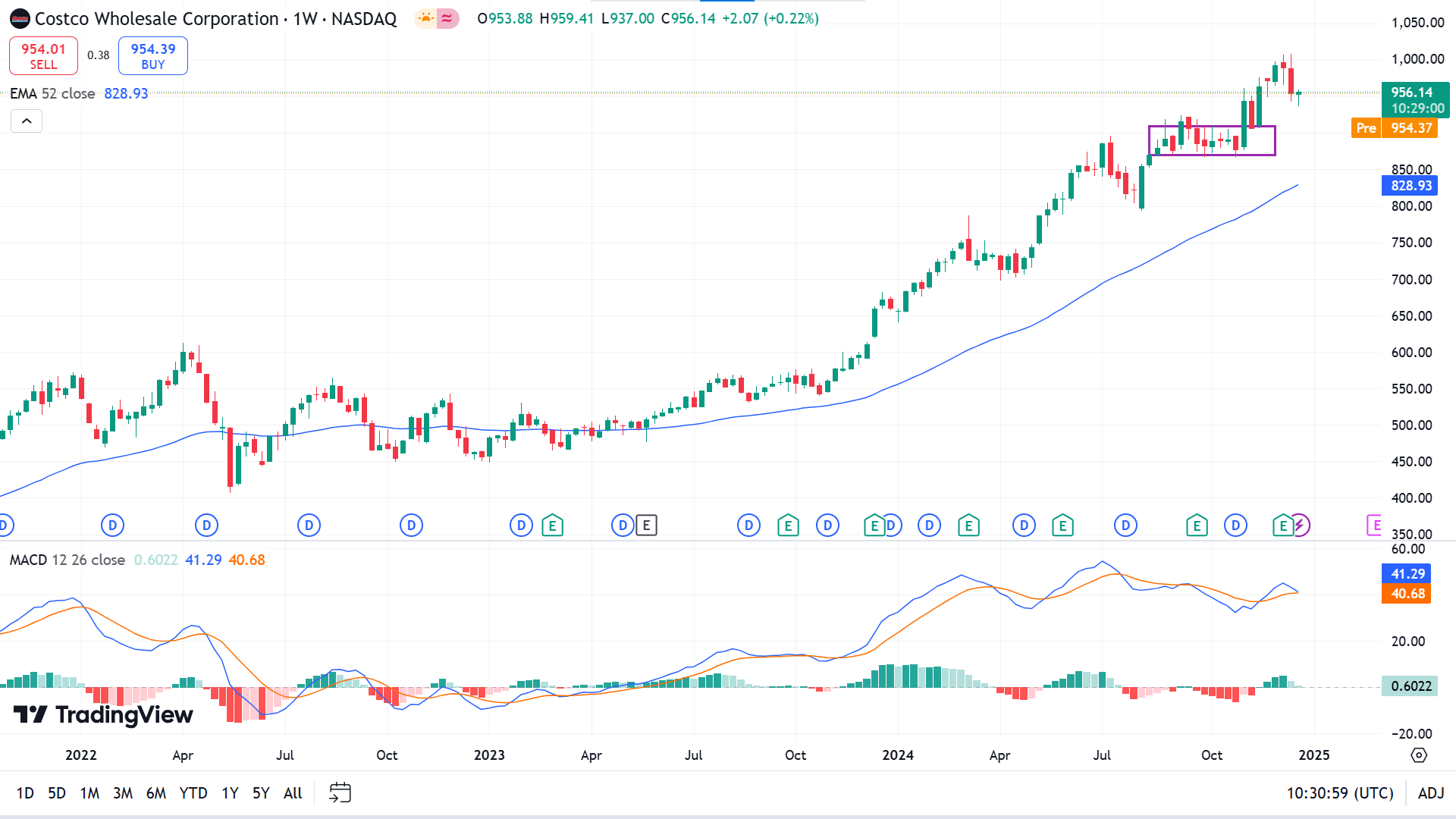This screenshot has height=819, width=1456.
Task: Click the dividend marker near February 2022
Action: 112,525
